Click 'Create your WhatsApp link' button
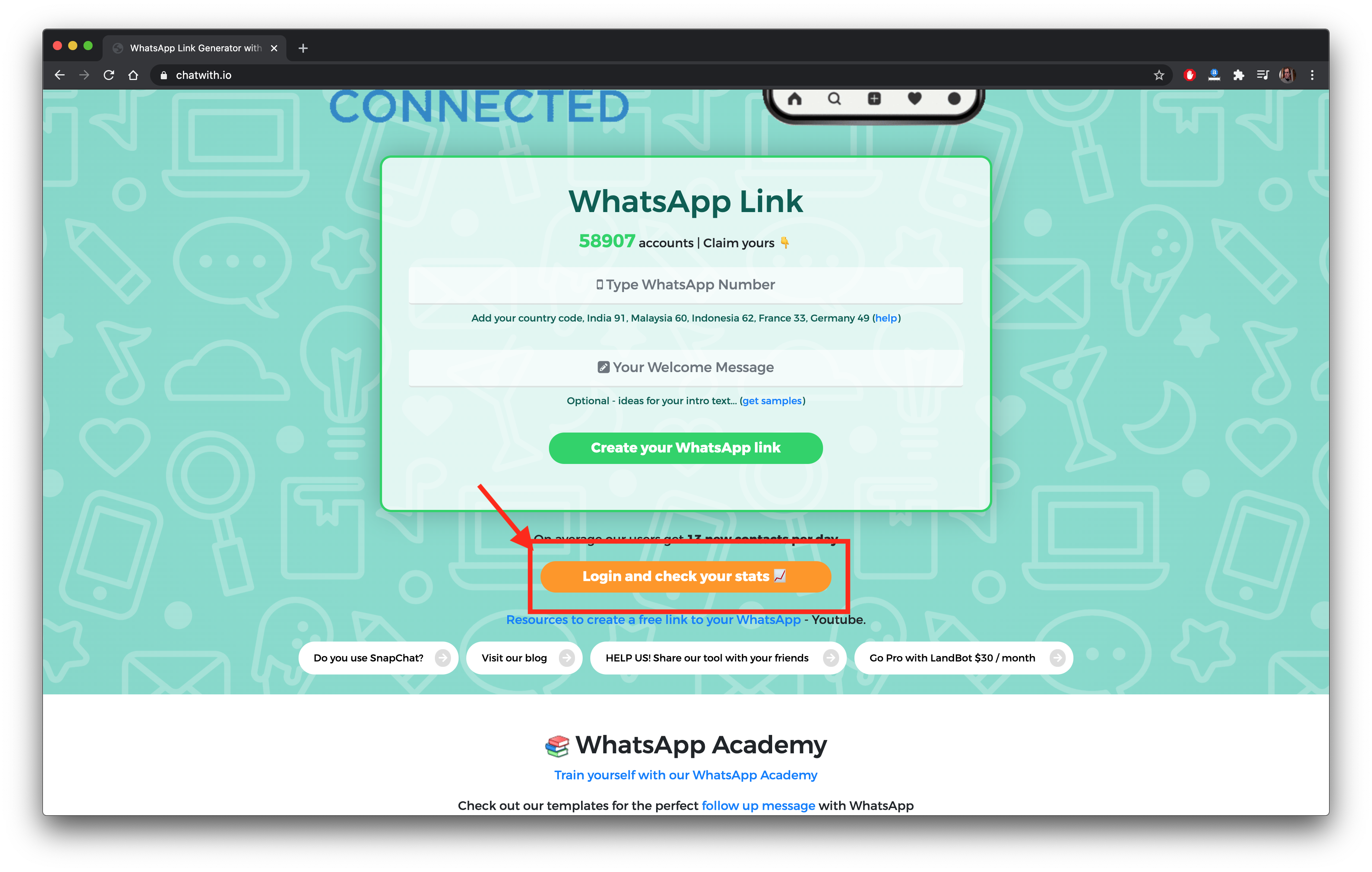1372x872 pixels. point(686,448)
